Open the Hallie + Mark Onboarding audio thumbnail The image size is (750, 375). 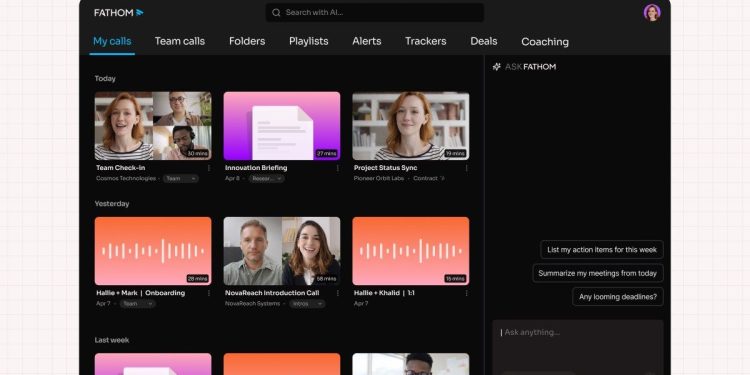click(x=153, y=251)
